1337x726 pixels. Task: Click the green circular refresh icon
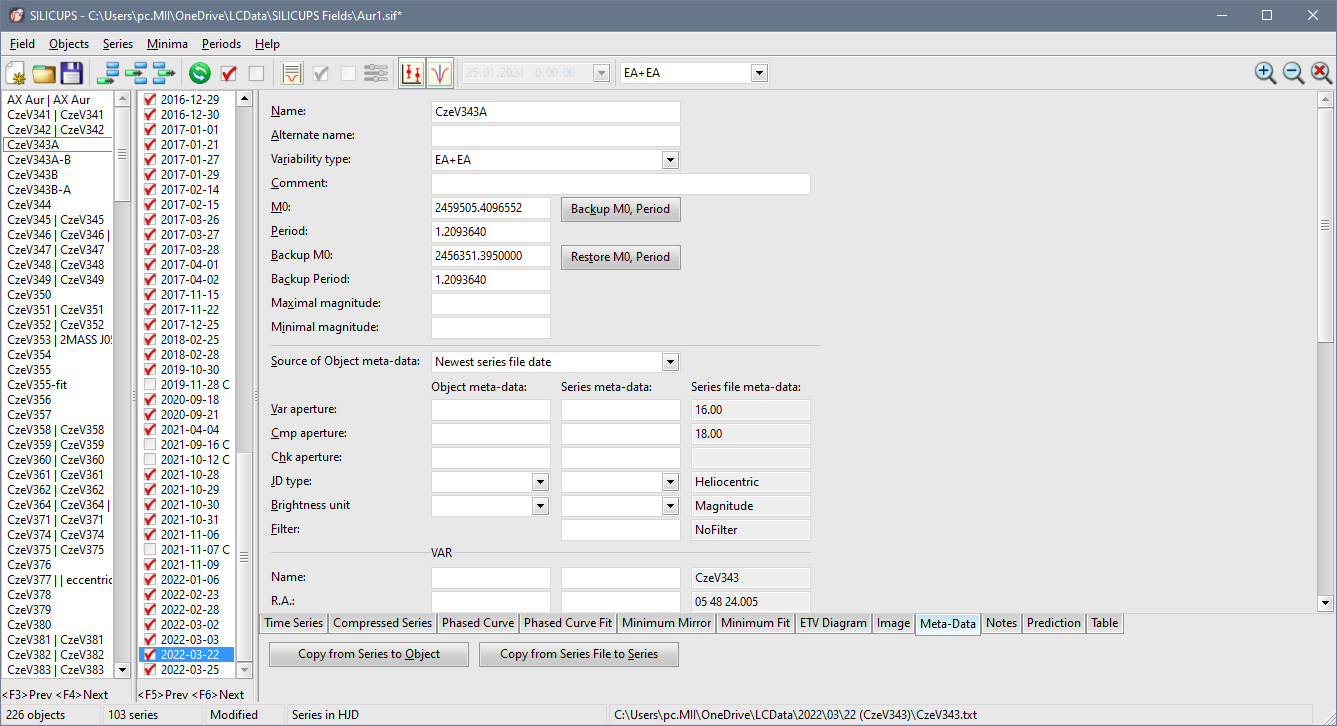200,73
